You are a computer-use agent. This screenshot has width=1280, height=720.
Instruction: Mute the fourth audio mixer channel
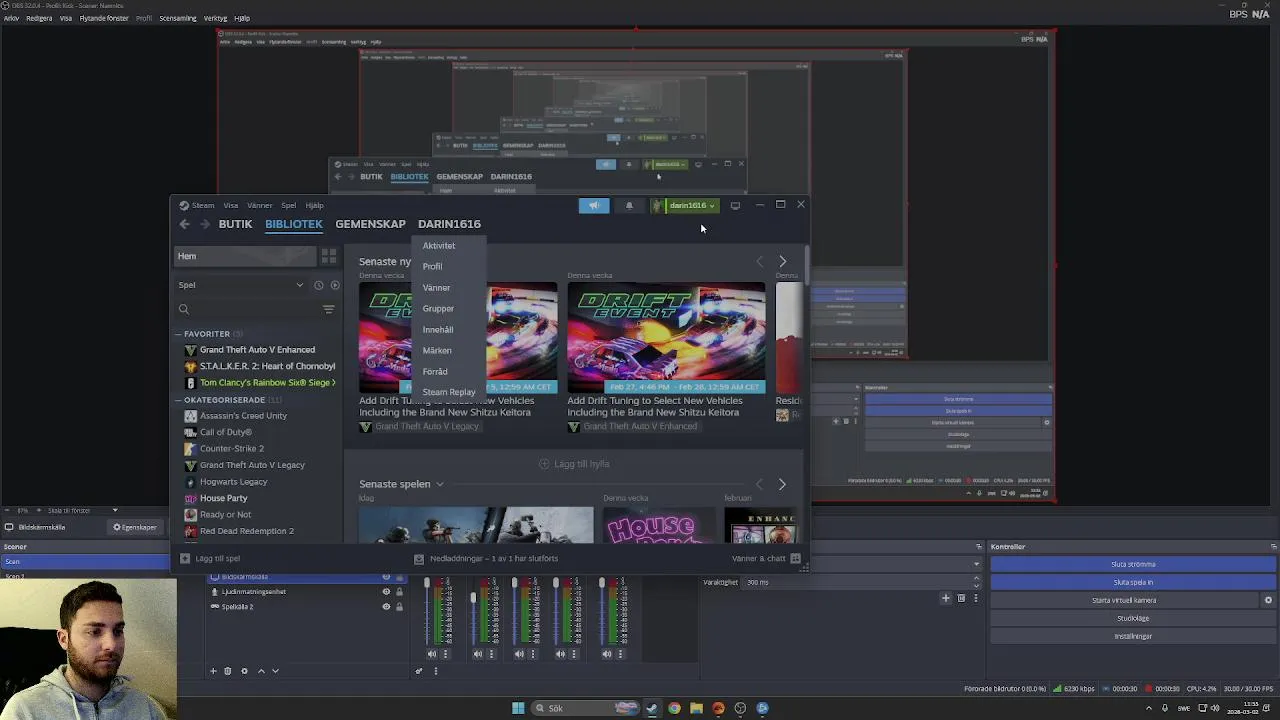tap(560, 654)
